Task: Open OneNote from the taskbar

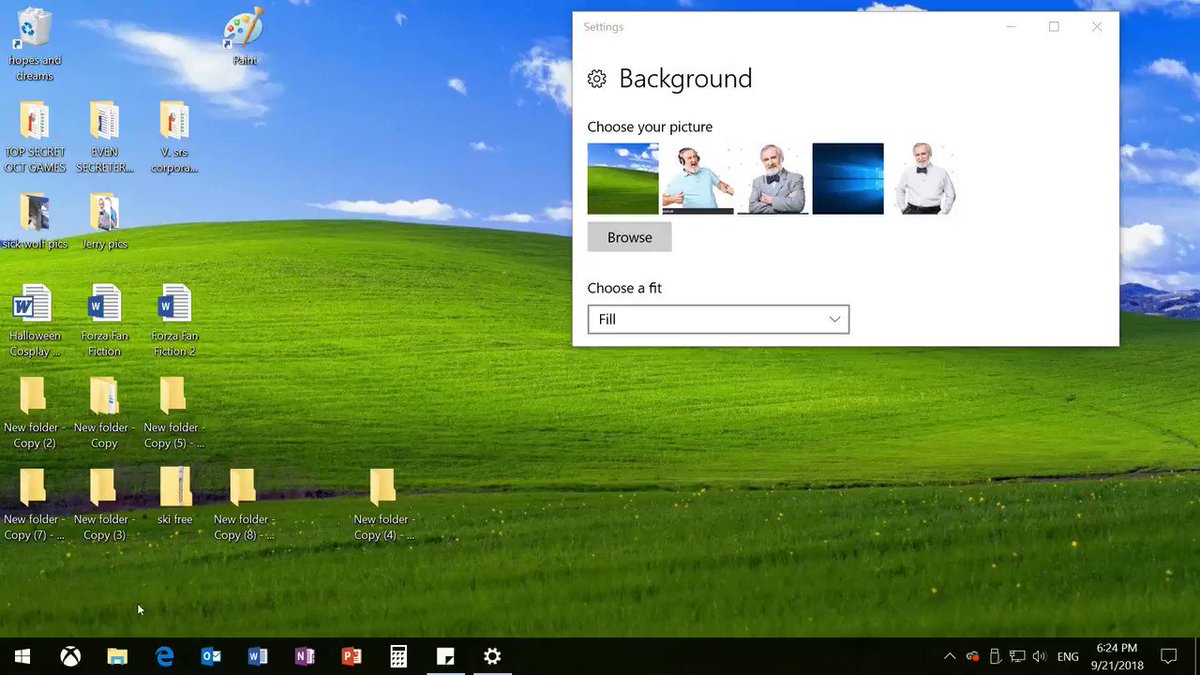Action: [304, 657]
